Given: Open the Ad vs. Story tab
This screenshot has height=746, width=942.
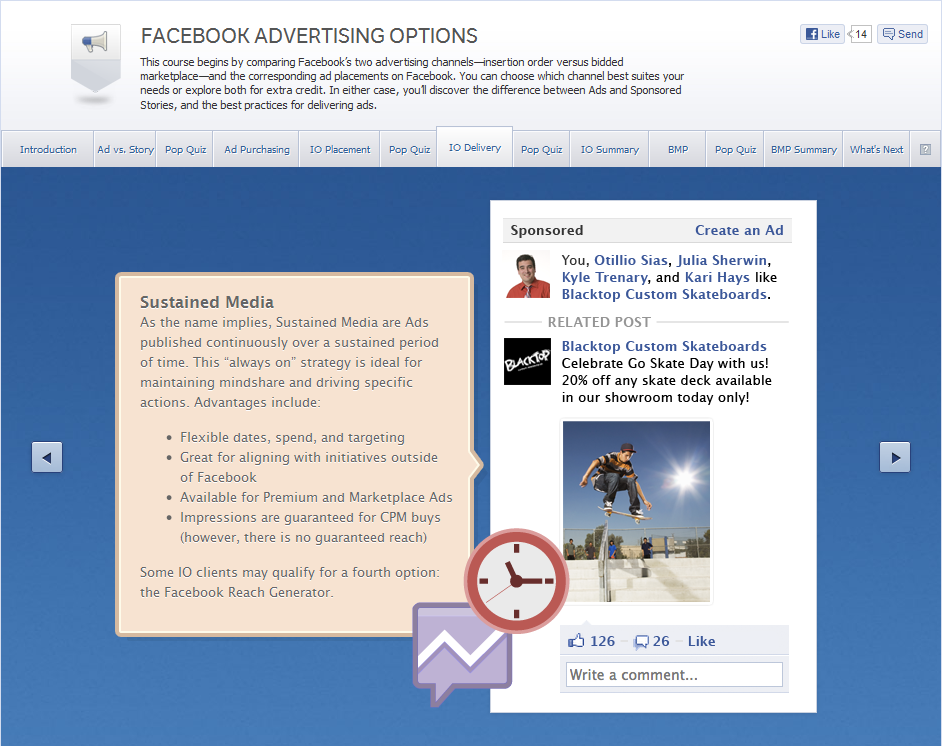Looking at the screenshot, I should 125,150.
